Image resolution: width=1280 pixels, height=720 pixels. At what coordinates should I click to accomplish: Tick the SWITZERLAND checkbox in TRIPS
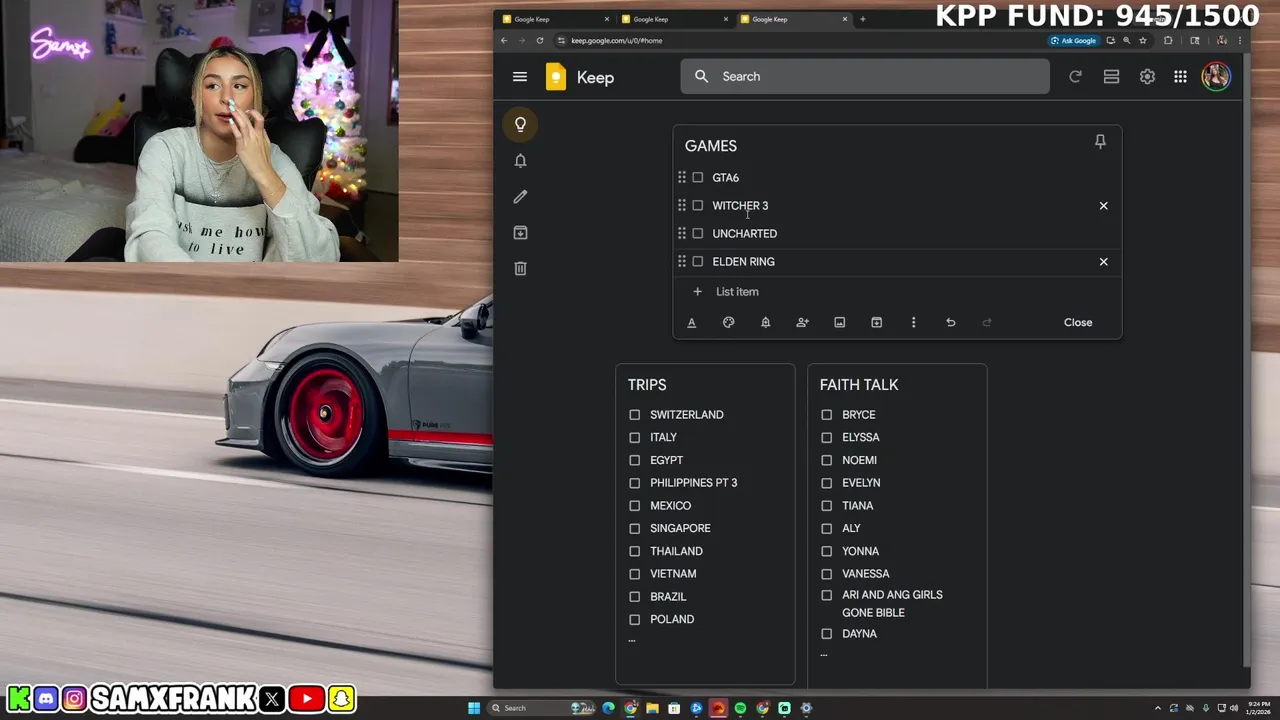[x=634, y=414]
